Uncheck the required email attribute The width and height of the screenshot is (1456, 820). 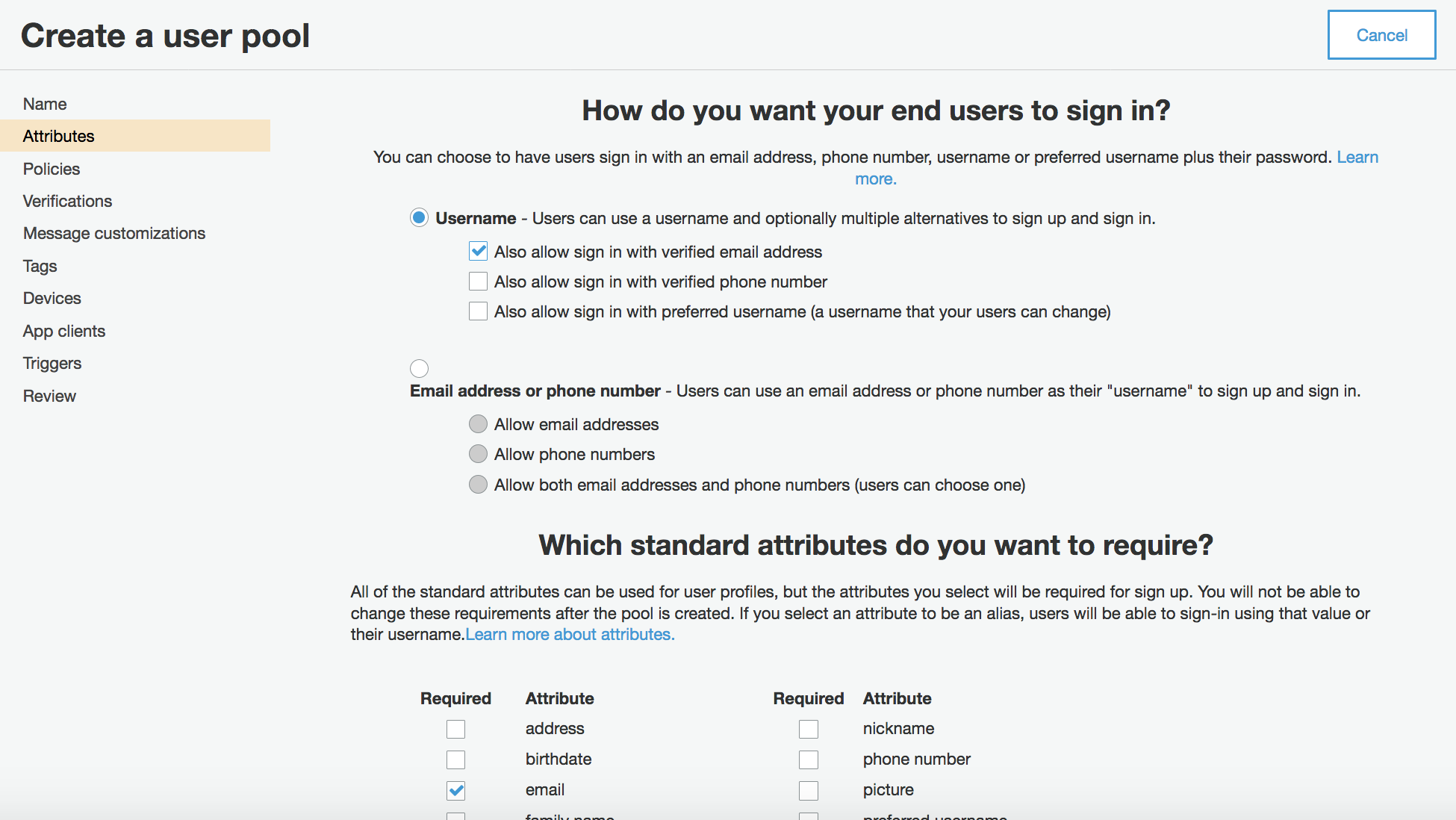point(455,790)
